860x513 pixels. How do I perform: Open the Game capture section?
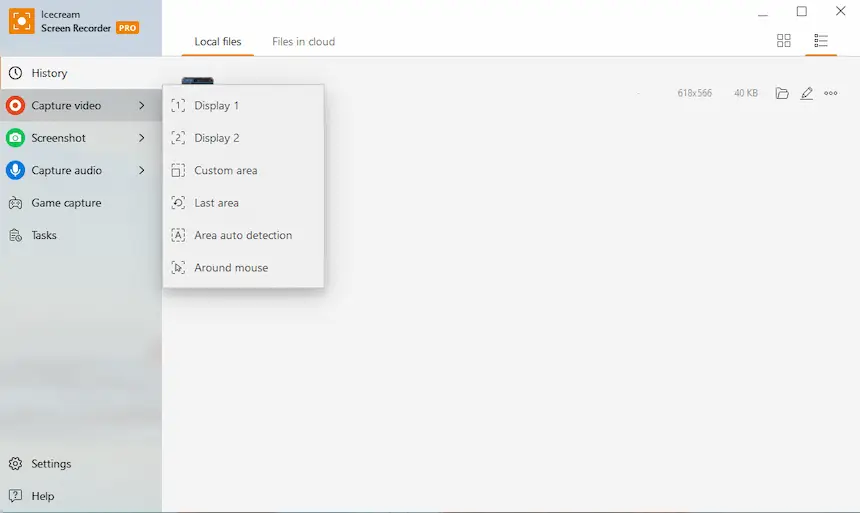pyautogui.click(x=81, y=203)
